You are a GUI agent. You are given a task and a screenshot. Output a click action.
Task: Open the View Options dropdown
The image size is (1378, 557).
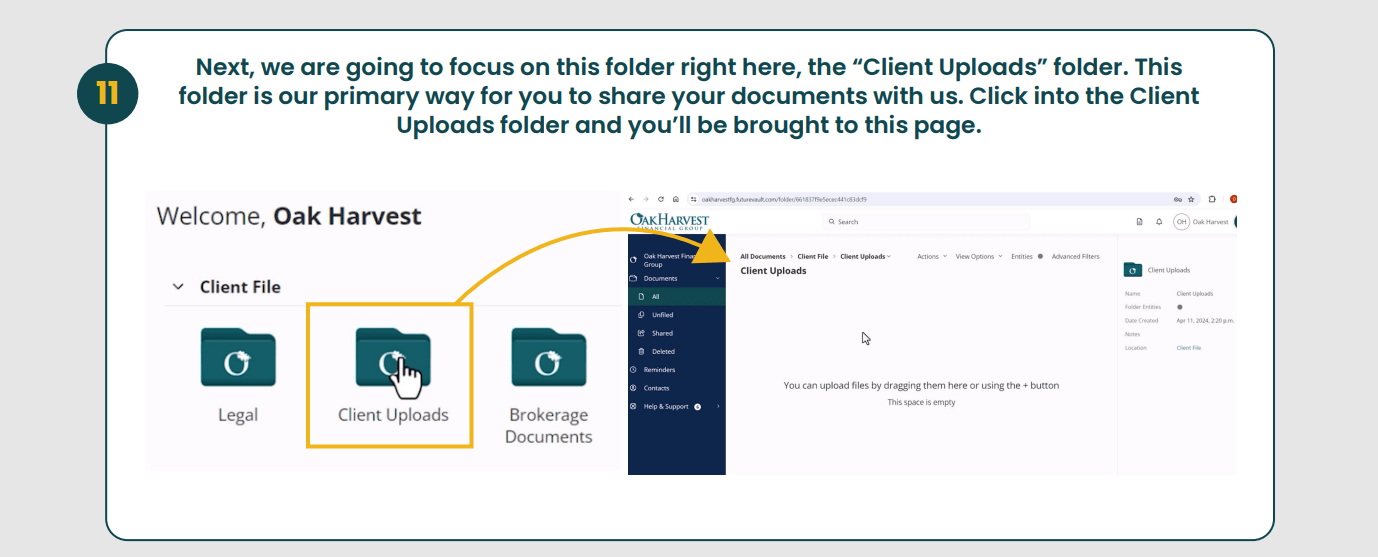979,256
